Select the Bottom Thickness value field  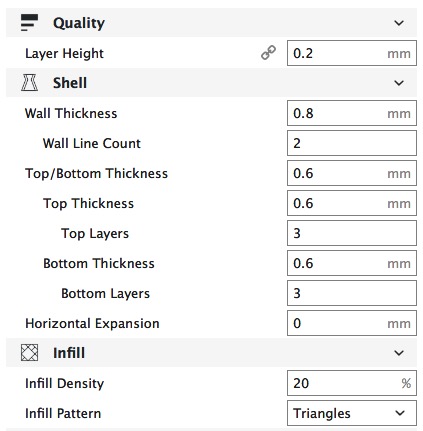point(352,263)
